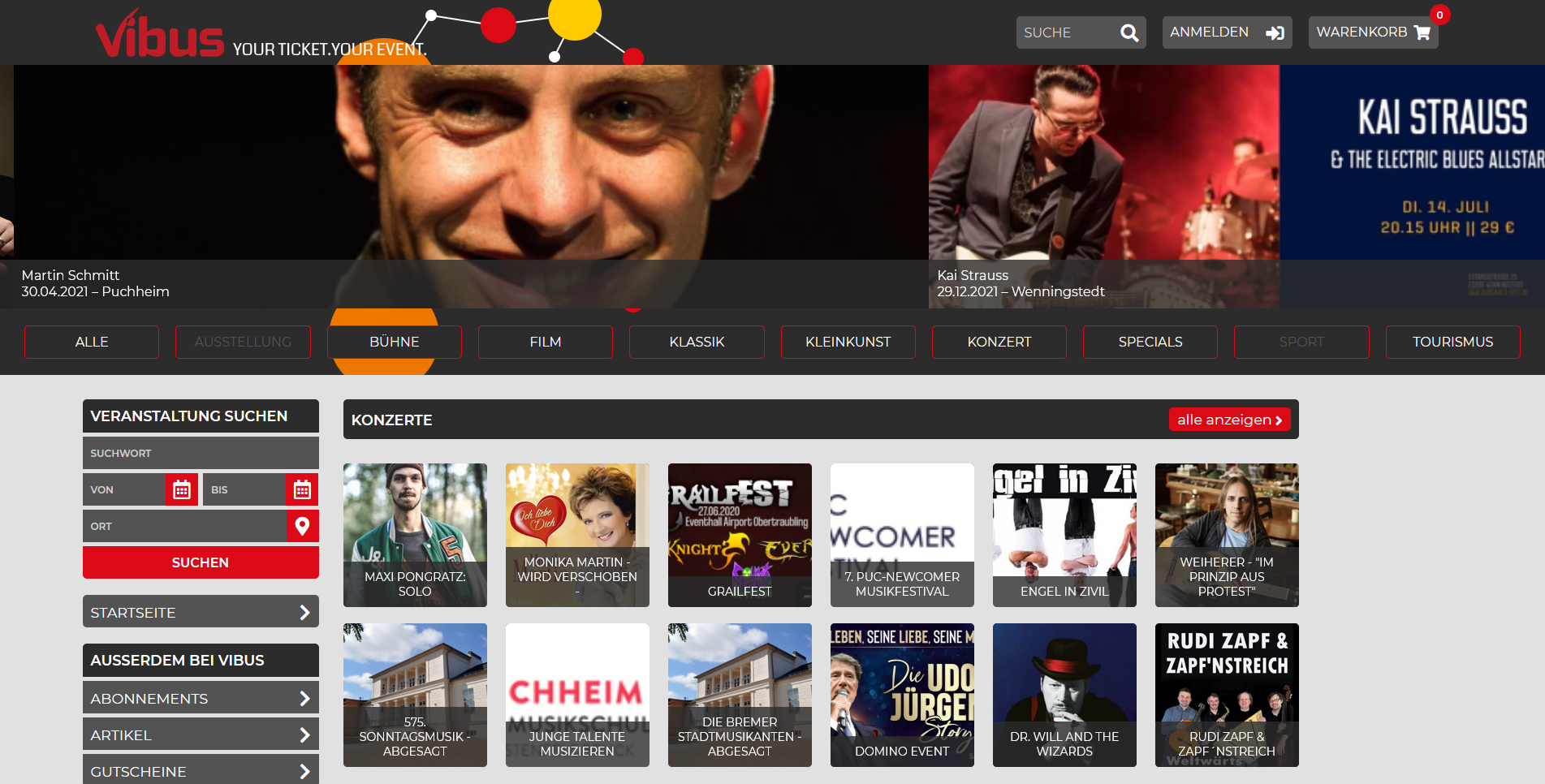The width and height of the screenshot is (1545, 784).
Task: Open the Weiherer event tile
Action: (x=1227, y=535)
